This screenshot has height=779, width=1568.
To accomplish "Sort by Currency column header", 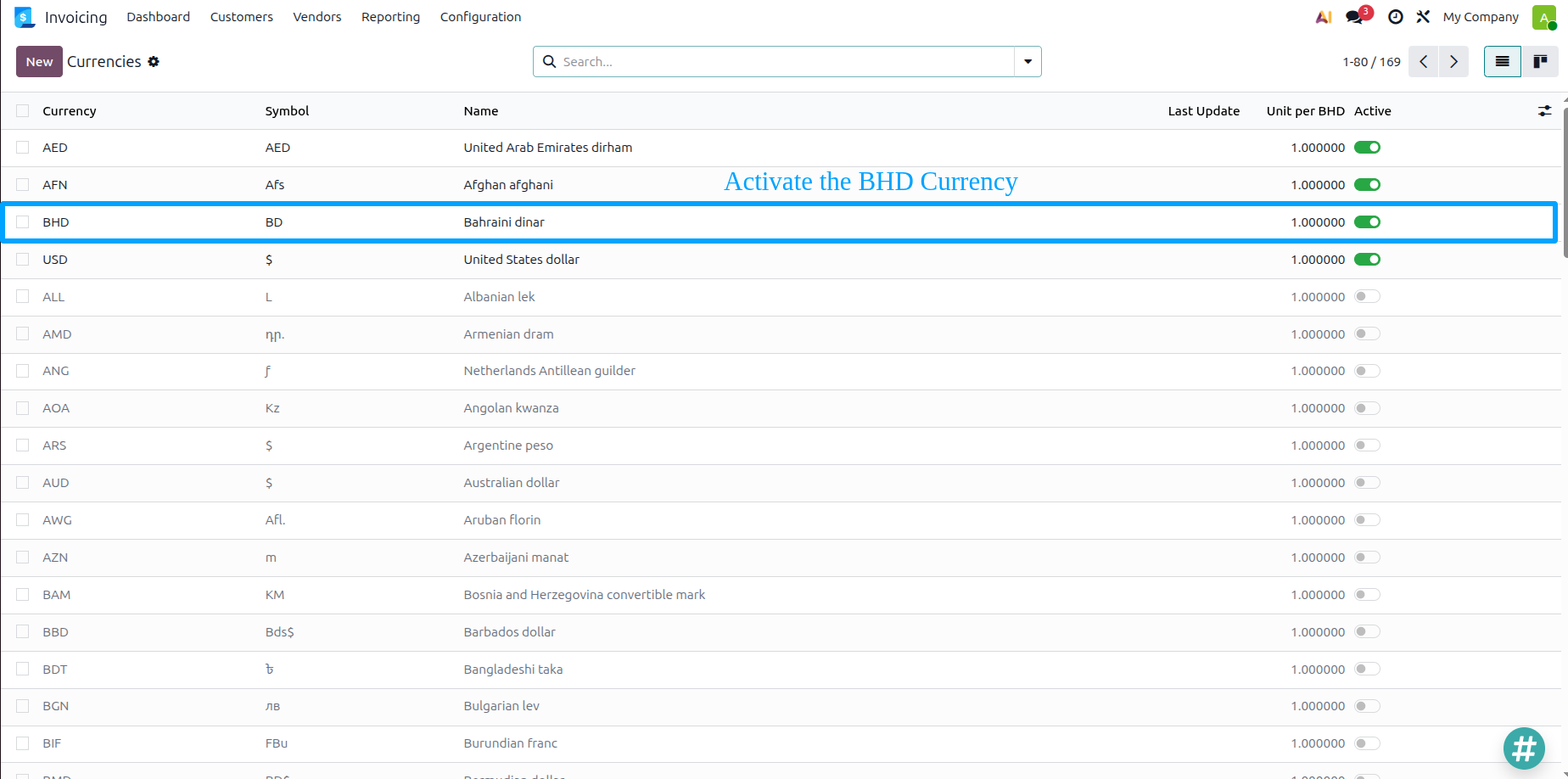I will 70,111.
